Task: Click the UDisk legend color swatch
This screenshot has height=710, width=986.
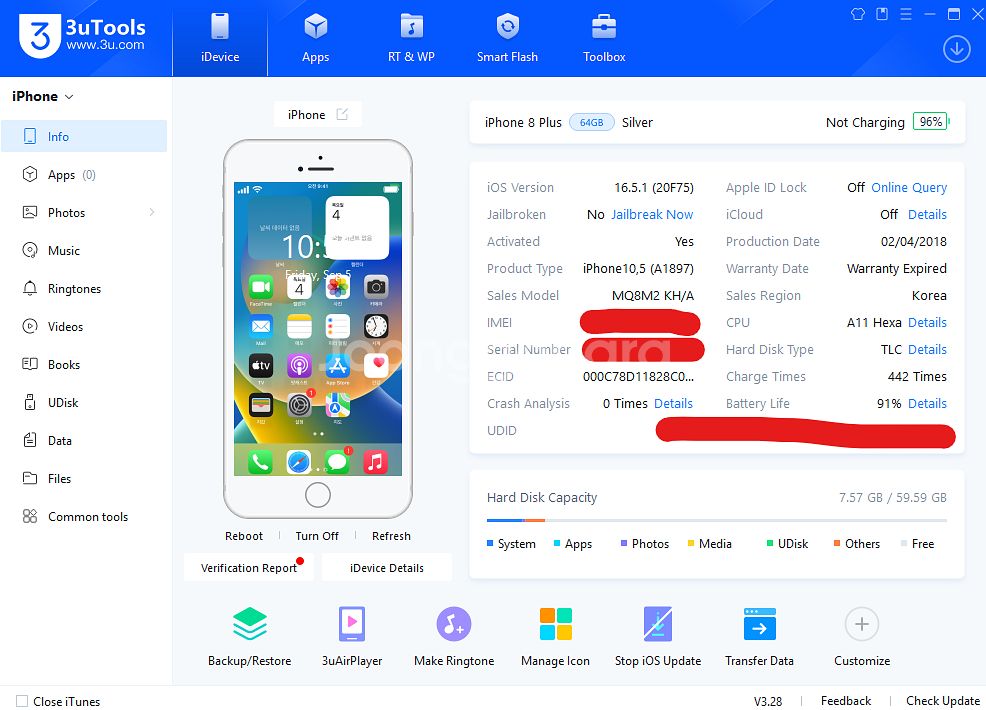Action: [x=770, y=543]
